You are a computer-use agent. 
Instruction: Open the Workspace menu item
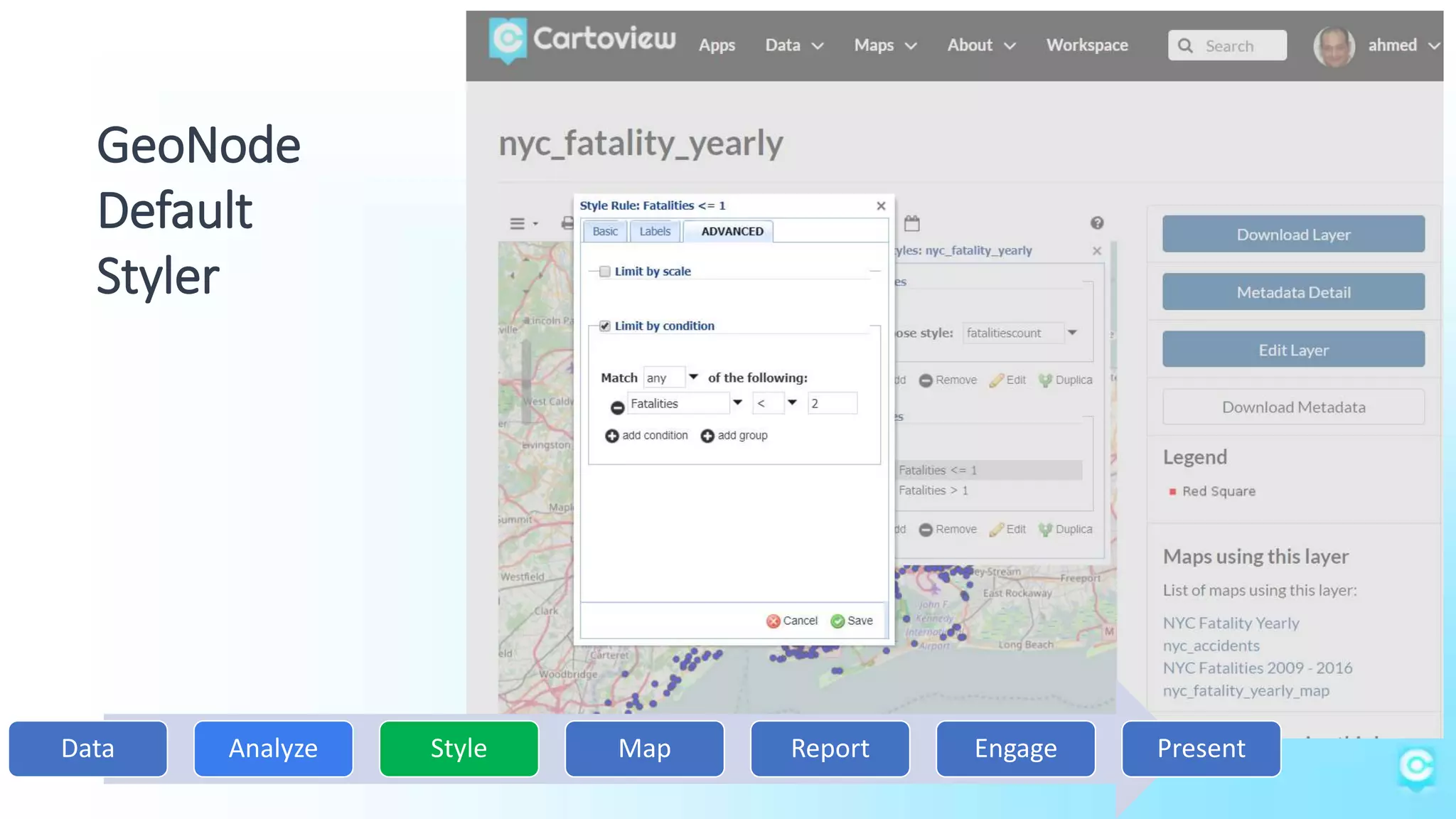[1087, 45]
